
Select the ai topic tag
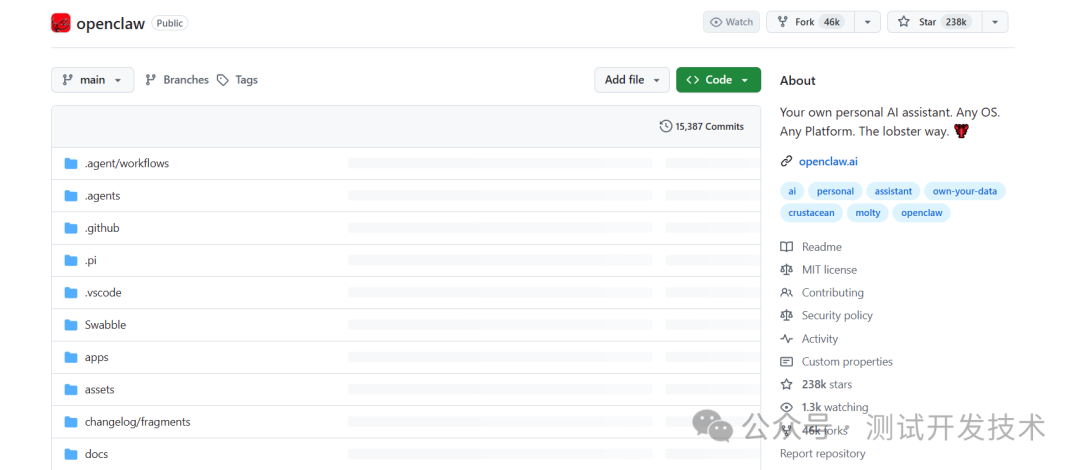coord(792,192)
